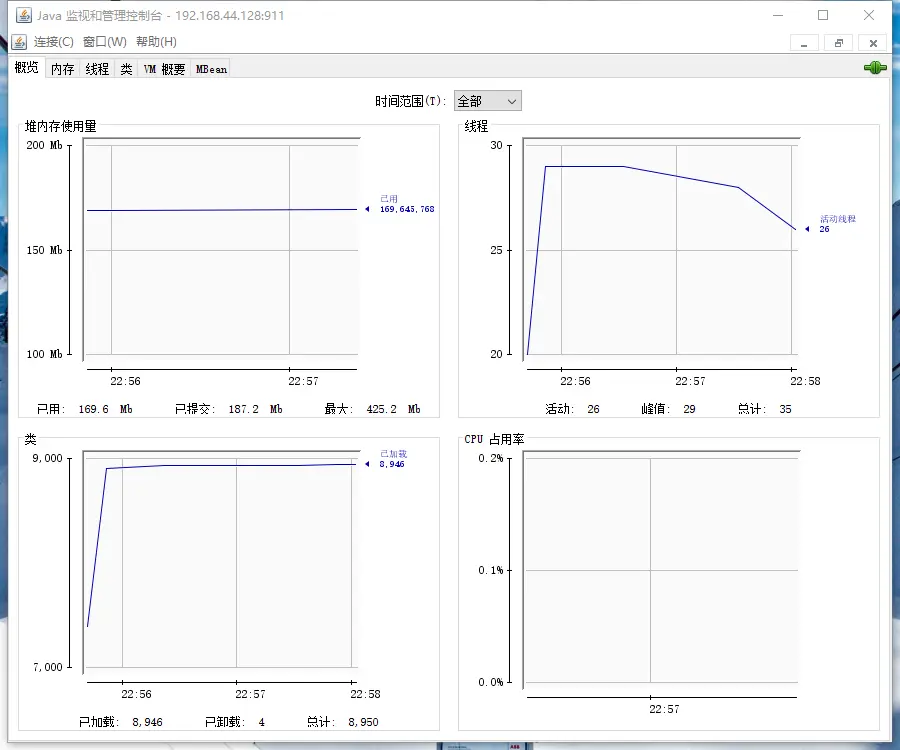Screen dimensions: 900x750
Task: Click the 已用 169.6 Mb value
Action: coord(84,409)
